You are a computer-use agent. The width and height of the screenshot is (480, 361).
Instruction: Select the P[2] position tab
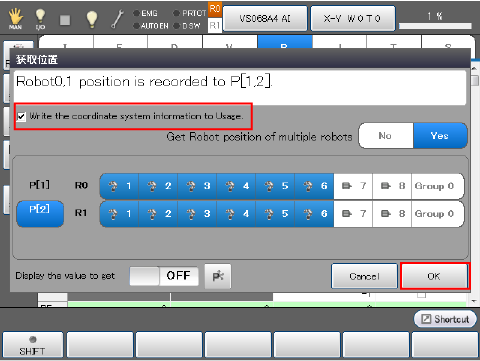[x=40, y=213]
